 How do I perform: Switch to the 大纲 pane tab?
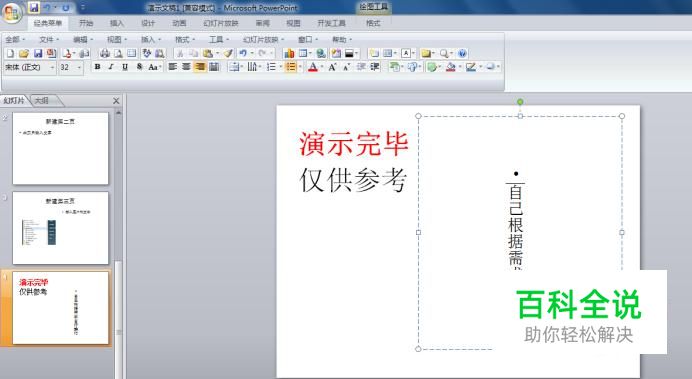[x=42, y=101]
